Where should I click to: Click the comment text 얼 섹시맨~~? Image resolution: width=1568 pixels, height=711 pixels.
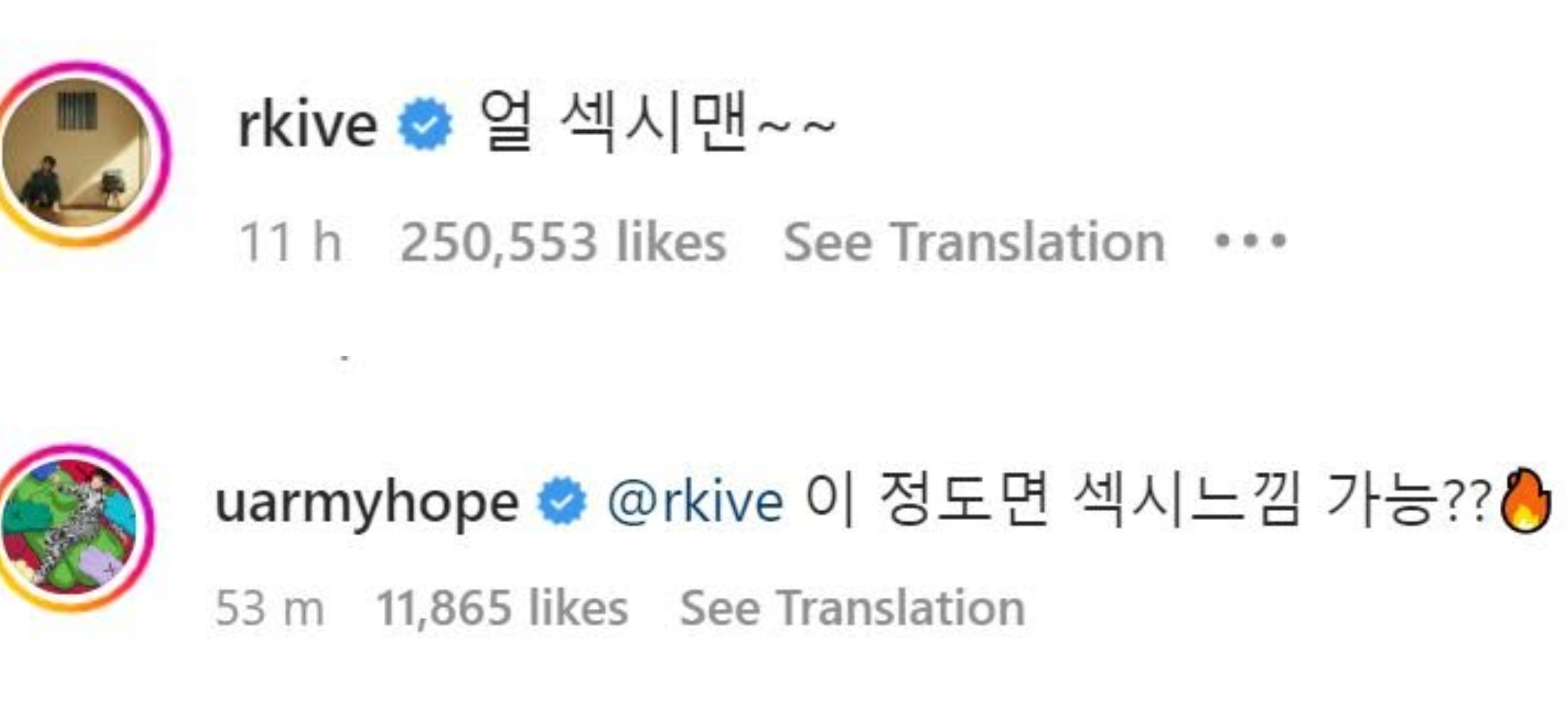coord(657,125)
